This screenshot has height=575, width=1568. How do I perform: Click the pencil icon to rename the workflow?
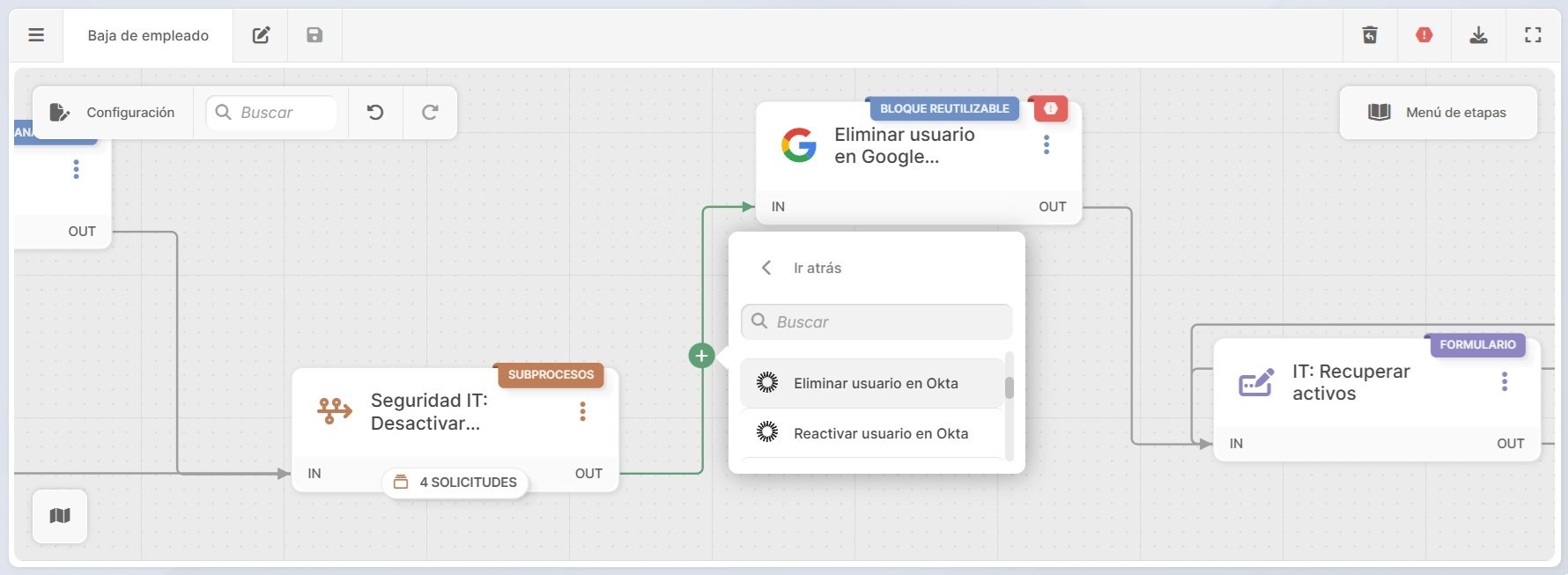coord(259,35)
